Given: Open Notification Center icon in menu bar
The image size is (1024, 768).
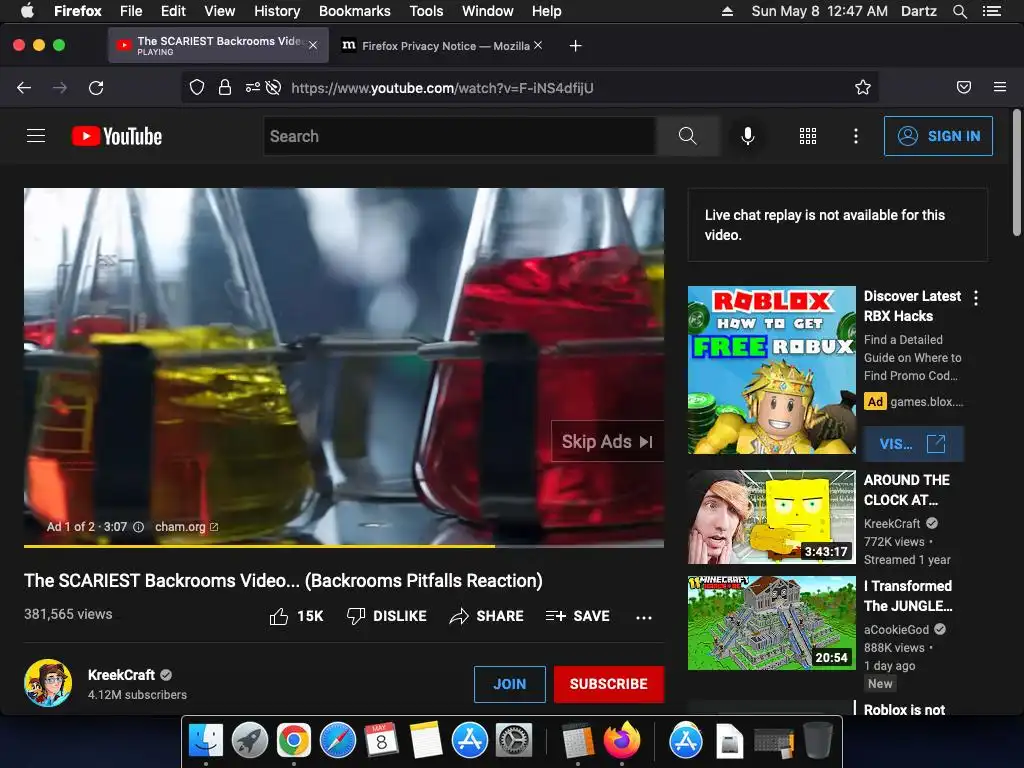Looking at the screenshot, I should (992, 11).
